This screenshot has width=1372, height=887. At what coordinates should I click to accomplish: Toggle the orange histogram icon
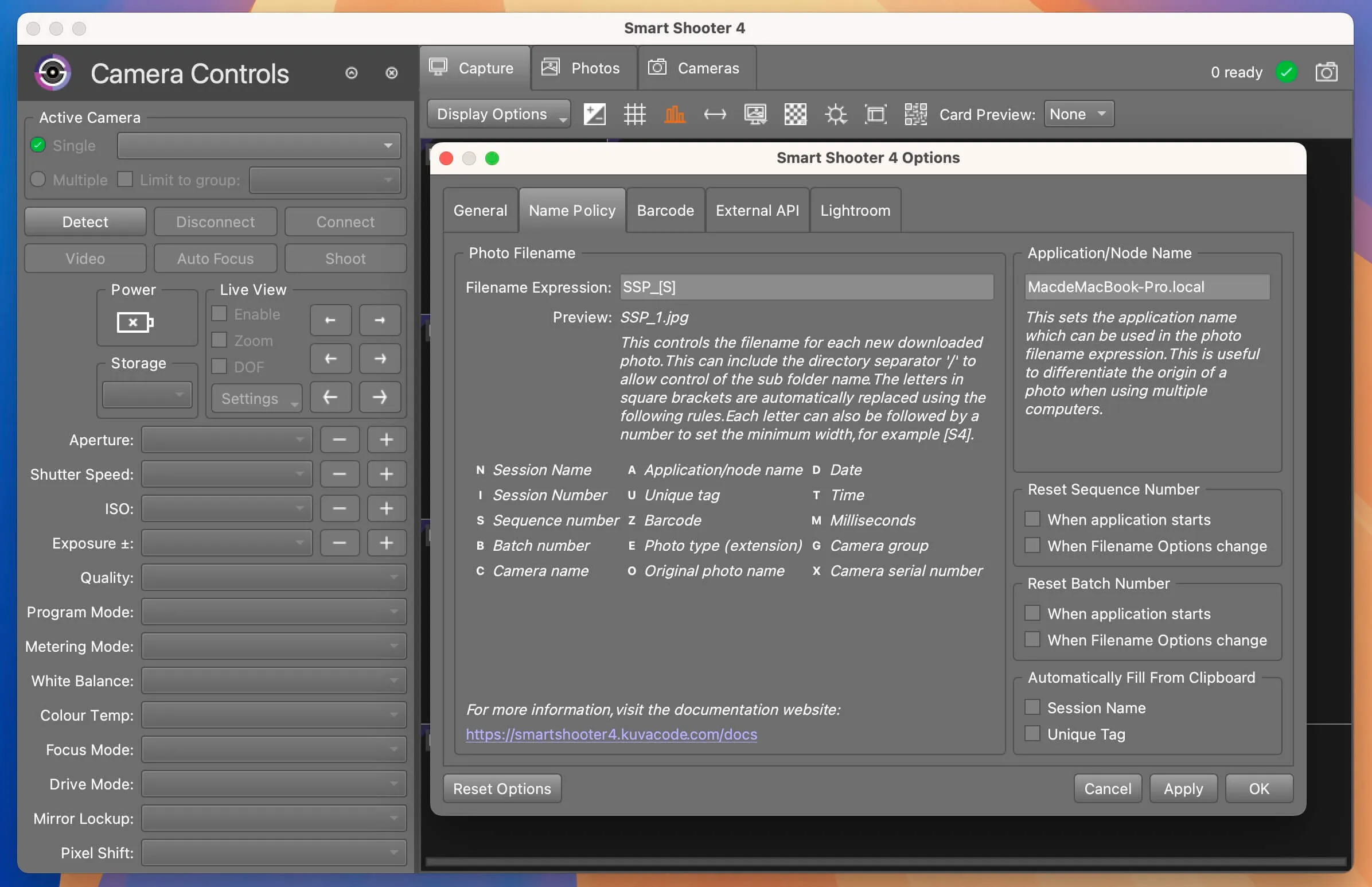[675, 114]
